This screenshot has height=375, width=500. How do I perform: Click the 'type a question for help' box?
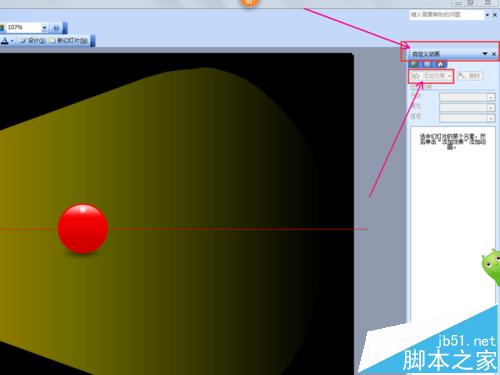(x=446, y=15)
